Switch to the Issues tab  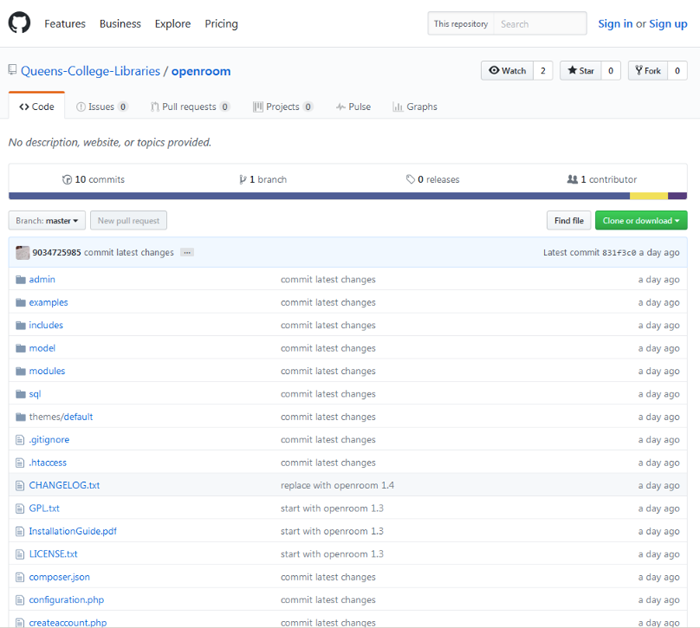(x=102, y=107)
